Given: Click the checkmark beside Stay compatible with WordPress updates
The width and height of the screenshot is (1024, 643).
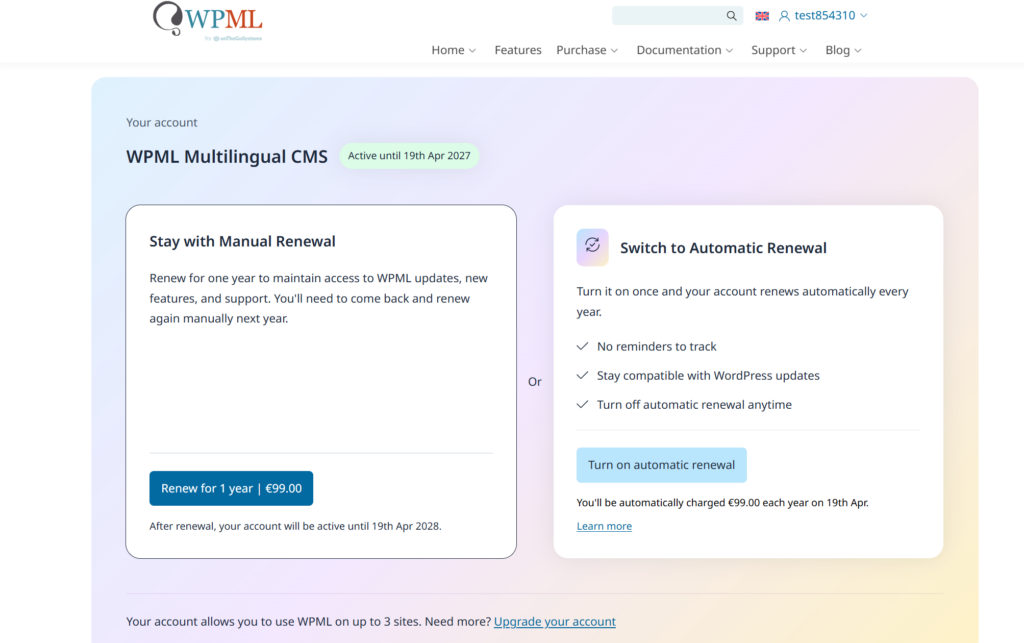Looking at the screenshot, I should coord(580,375).
